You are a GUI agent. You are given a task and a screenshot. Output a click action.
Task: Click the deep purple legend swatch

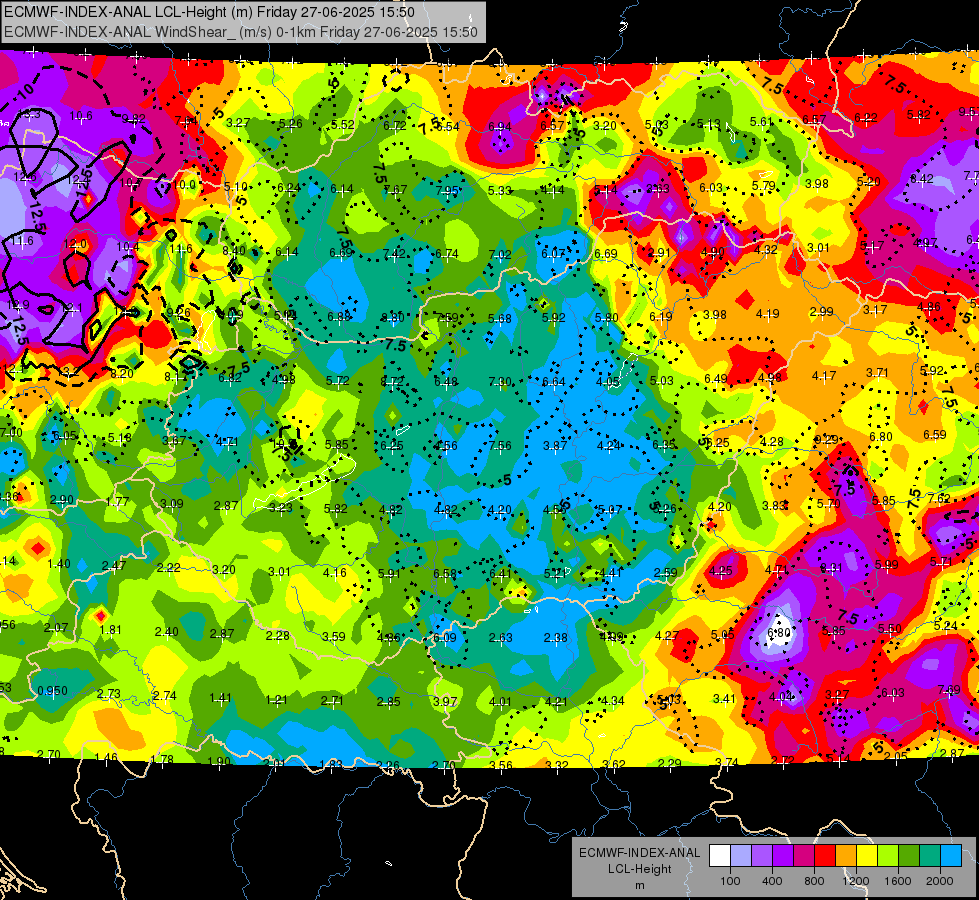pyautogui.click(x=783, y=856)
